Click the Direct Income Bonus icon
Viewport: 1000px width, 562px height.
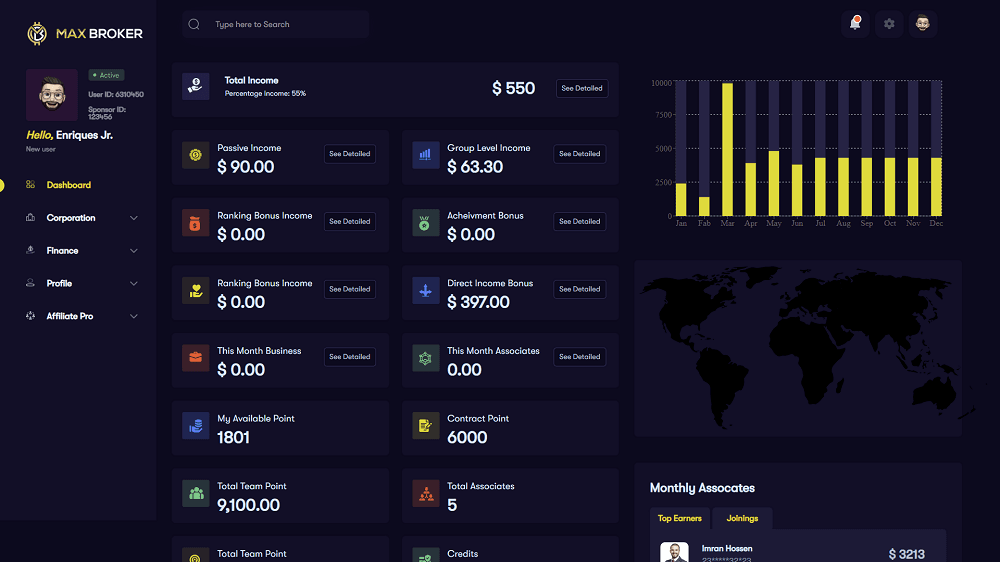click(x=426, y=291)
